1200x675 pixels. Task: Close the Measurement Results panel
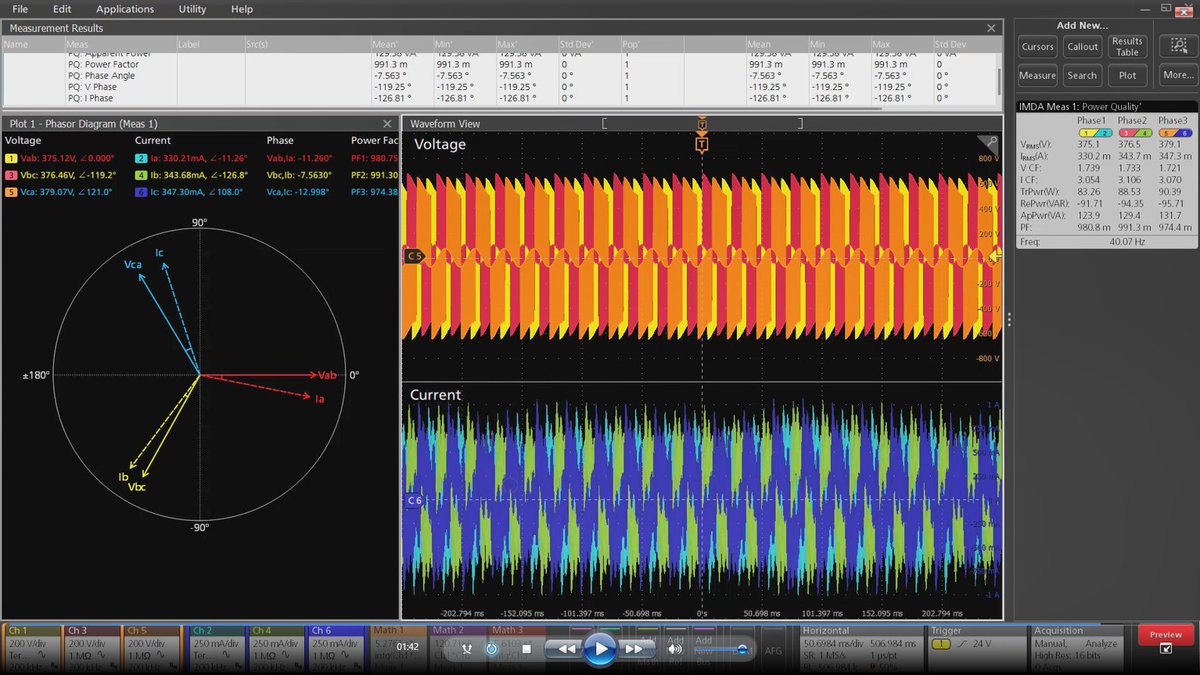coord(990,28)
